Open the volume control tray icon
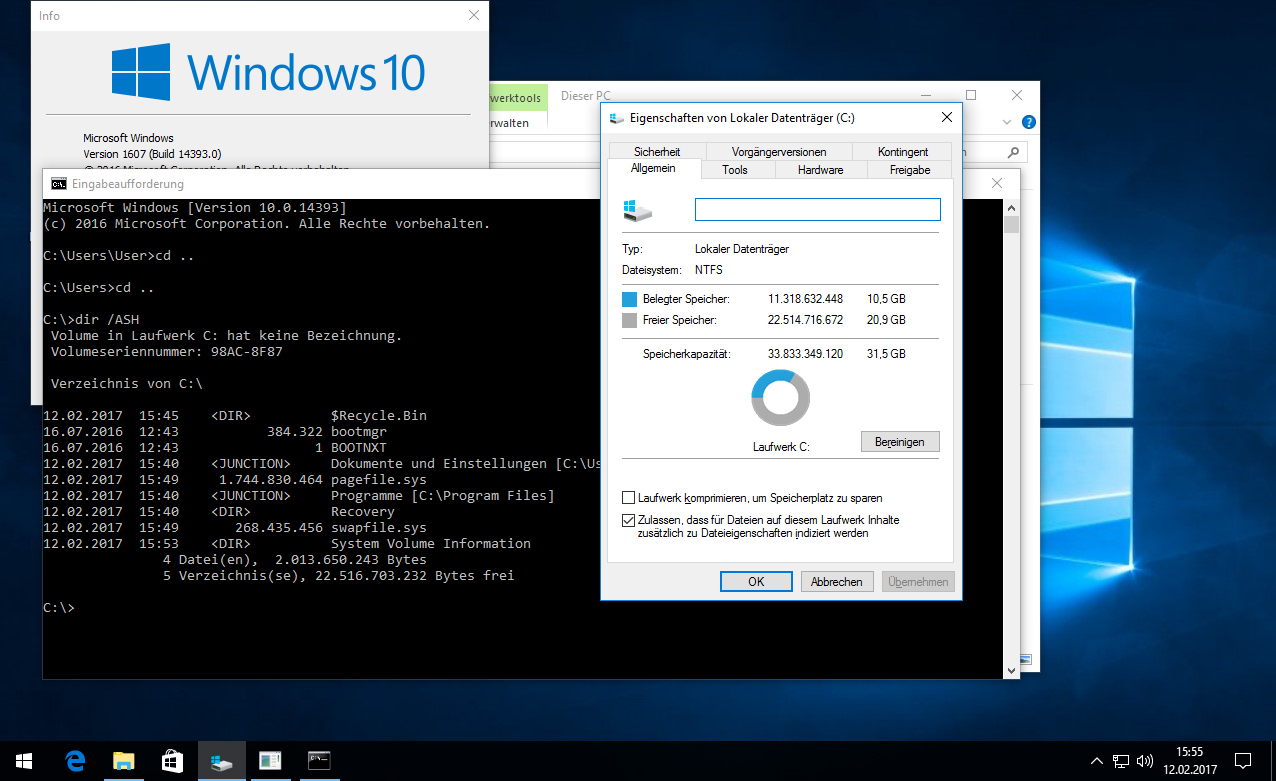 (x=1145, y=761)
